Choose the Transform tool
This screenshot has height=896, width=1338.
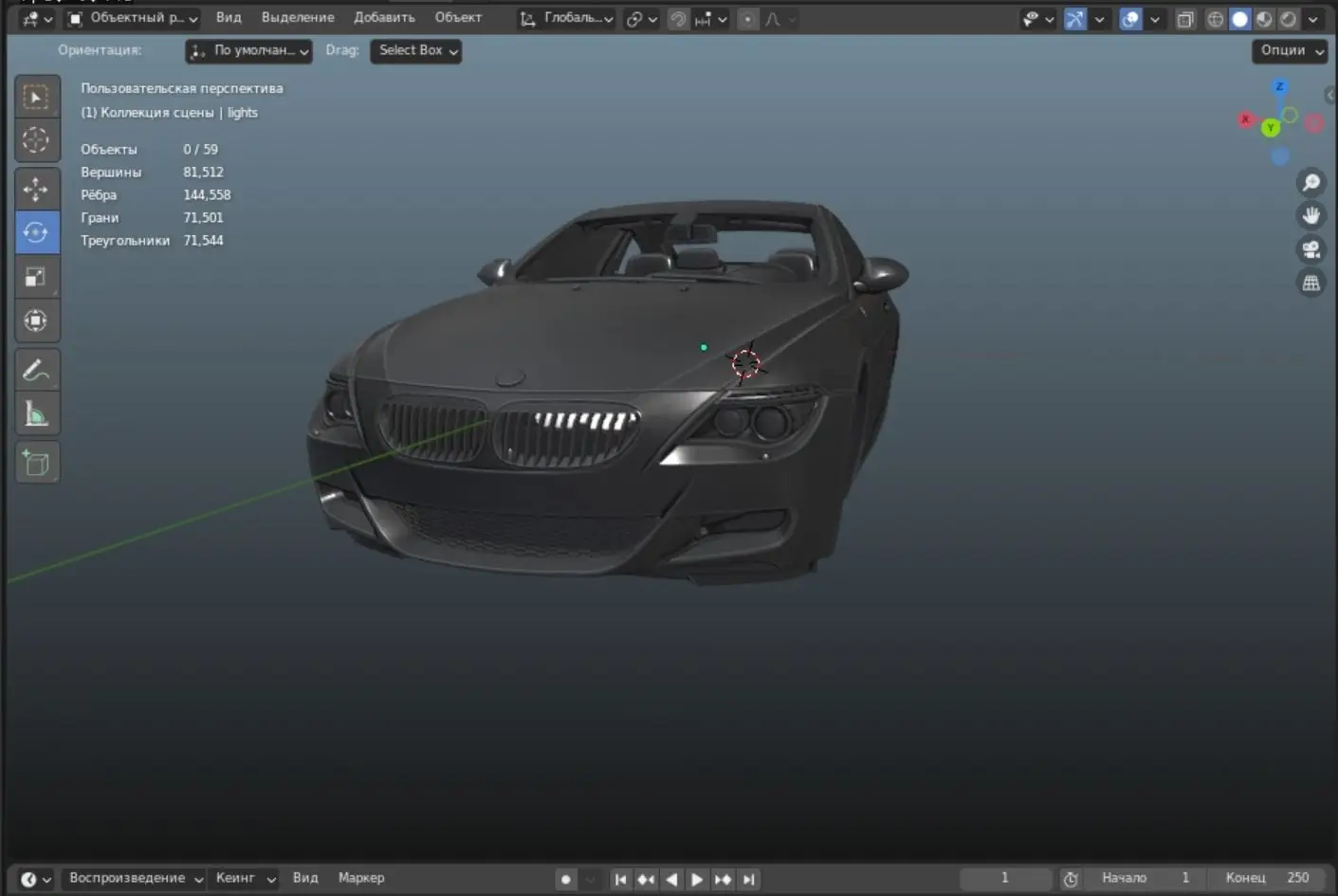pos(36,320)
